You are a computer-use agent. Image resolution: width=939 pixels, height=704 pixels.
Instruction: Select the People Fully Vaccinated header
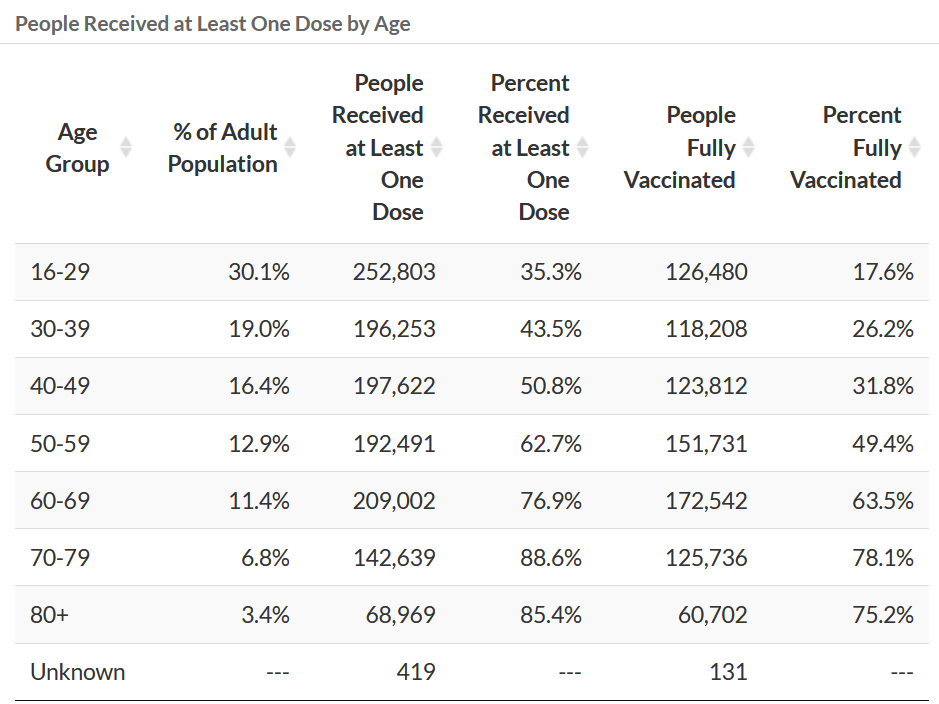coord(680,147)
